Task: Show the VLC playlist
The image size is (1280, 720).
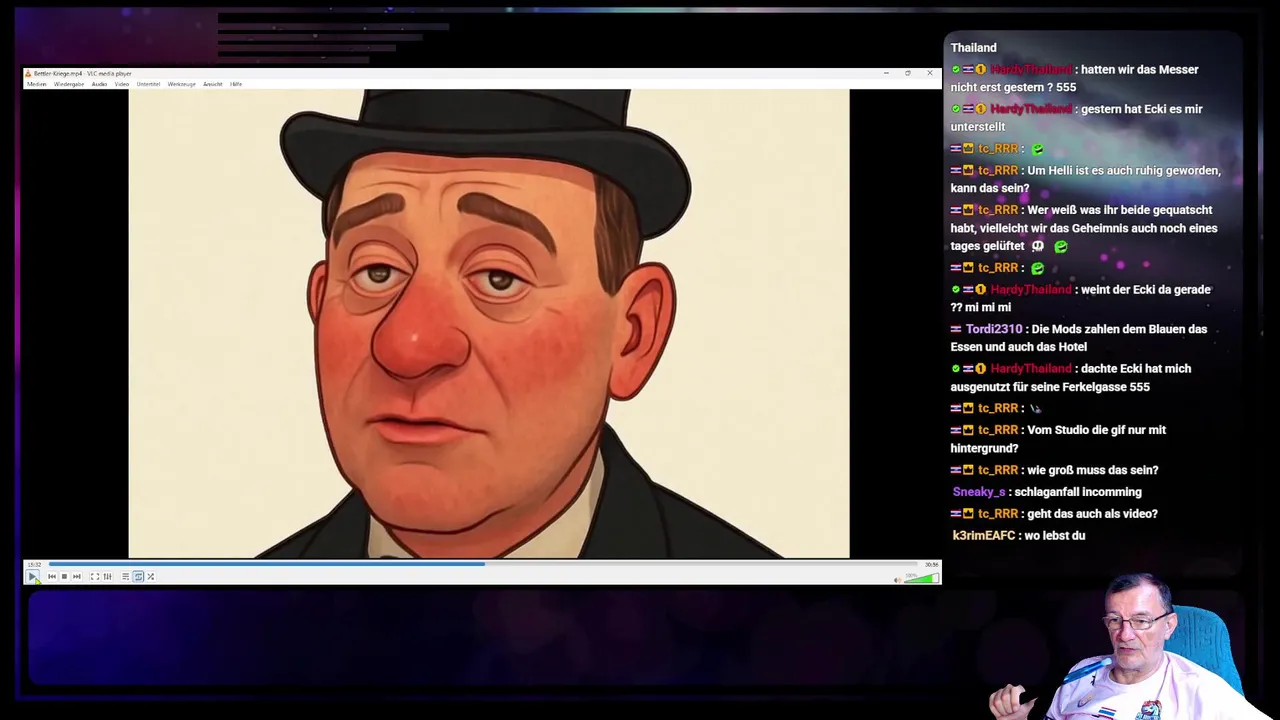Action: click(x=125, y=576)
